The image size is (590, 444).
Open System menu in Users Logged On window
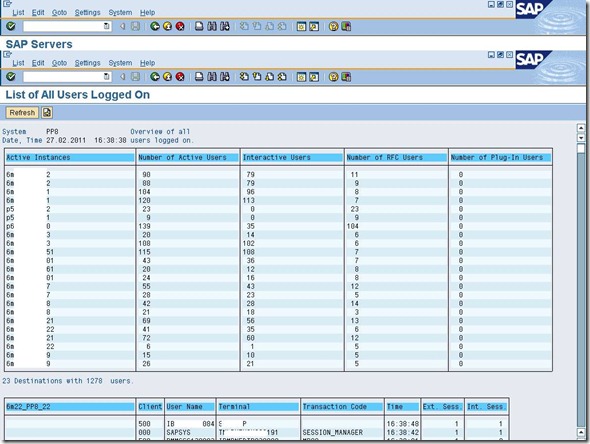(x=120, y=63)
